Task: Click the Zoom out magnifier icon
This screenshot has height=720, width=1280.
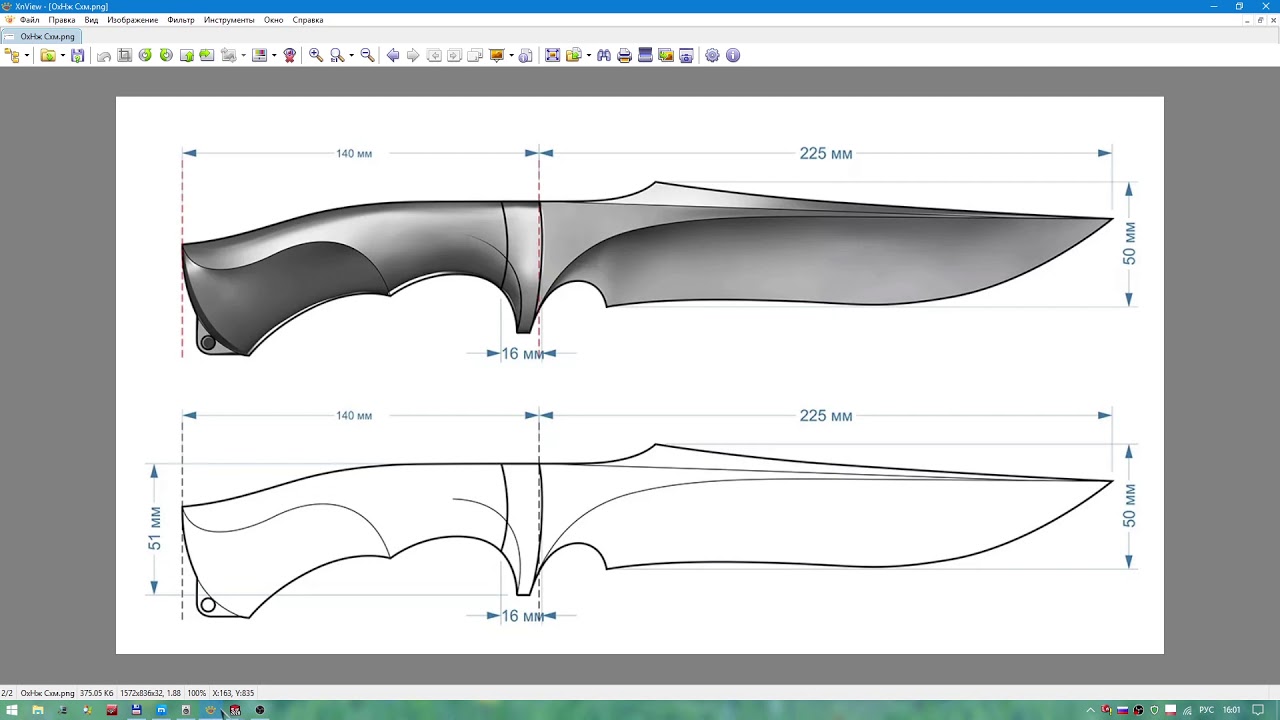Action: [x=367, y=56]
